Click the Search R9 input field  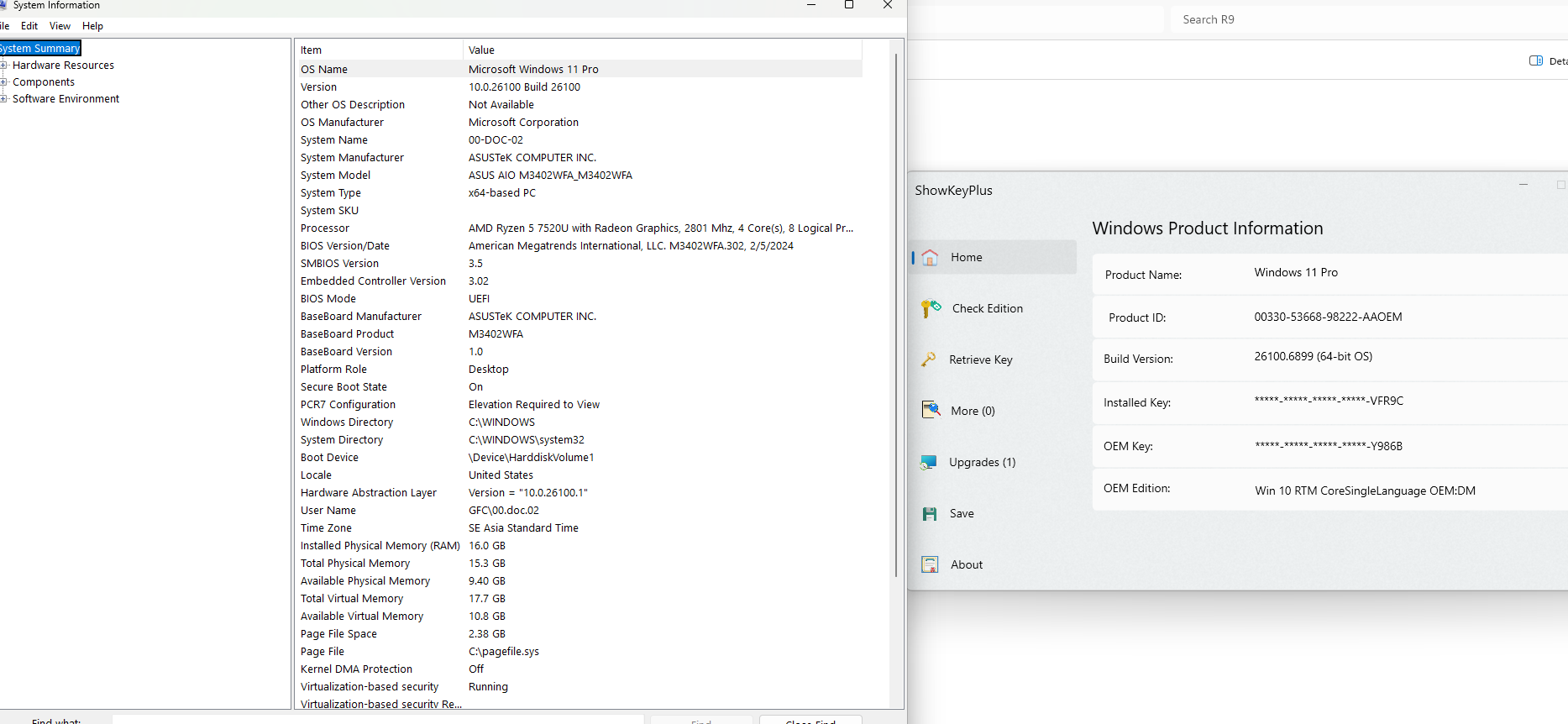tap(1361, 19)
